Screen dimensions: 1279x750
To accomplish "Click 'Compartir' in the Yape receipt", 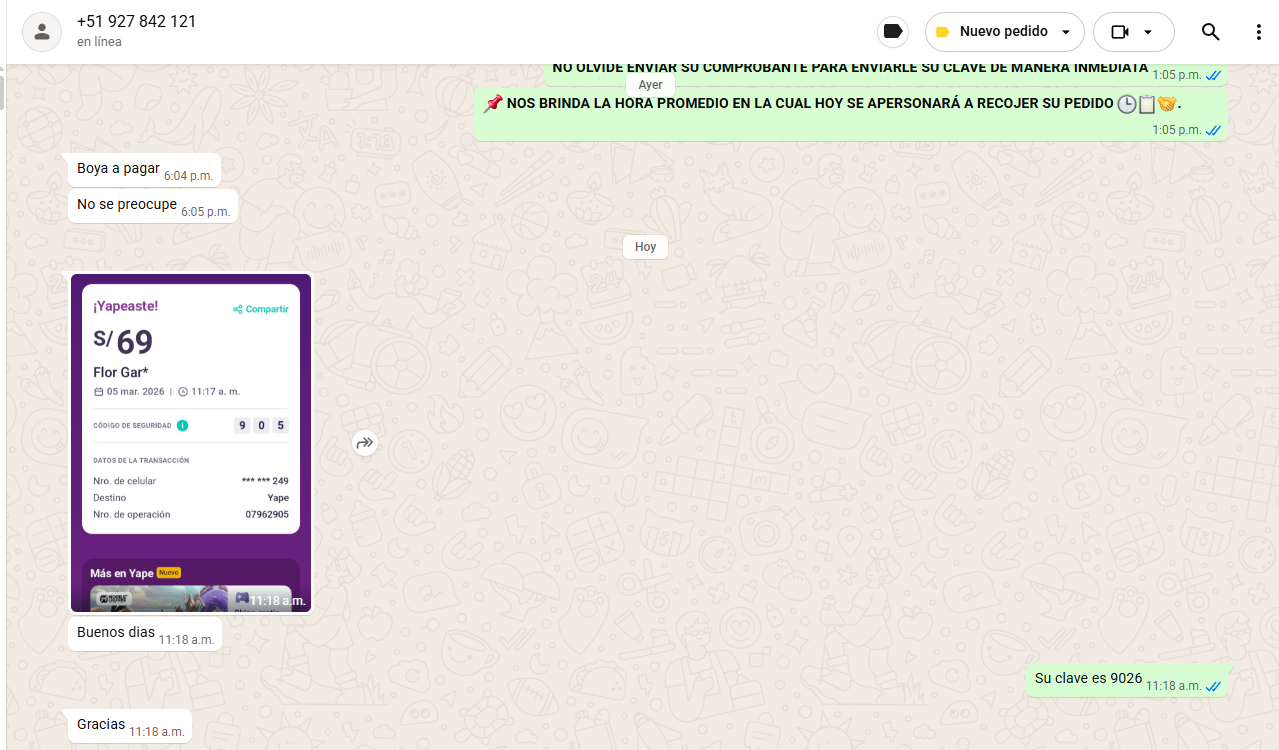I will pyautogui.click(x=261, y=309).
